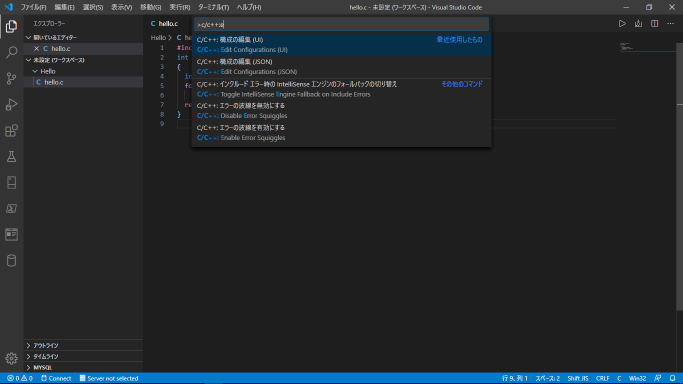
Task: Open the 編集(E) menu
Action: [x=64, y=7]
